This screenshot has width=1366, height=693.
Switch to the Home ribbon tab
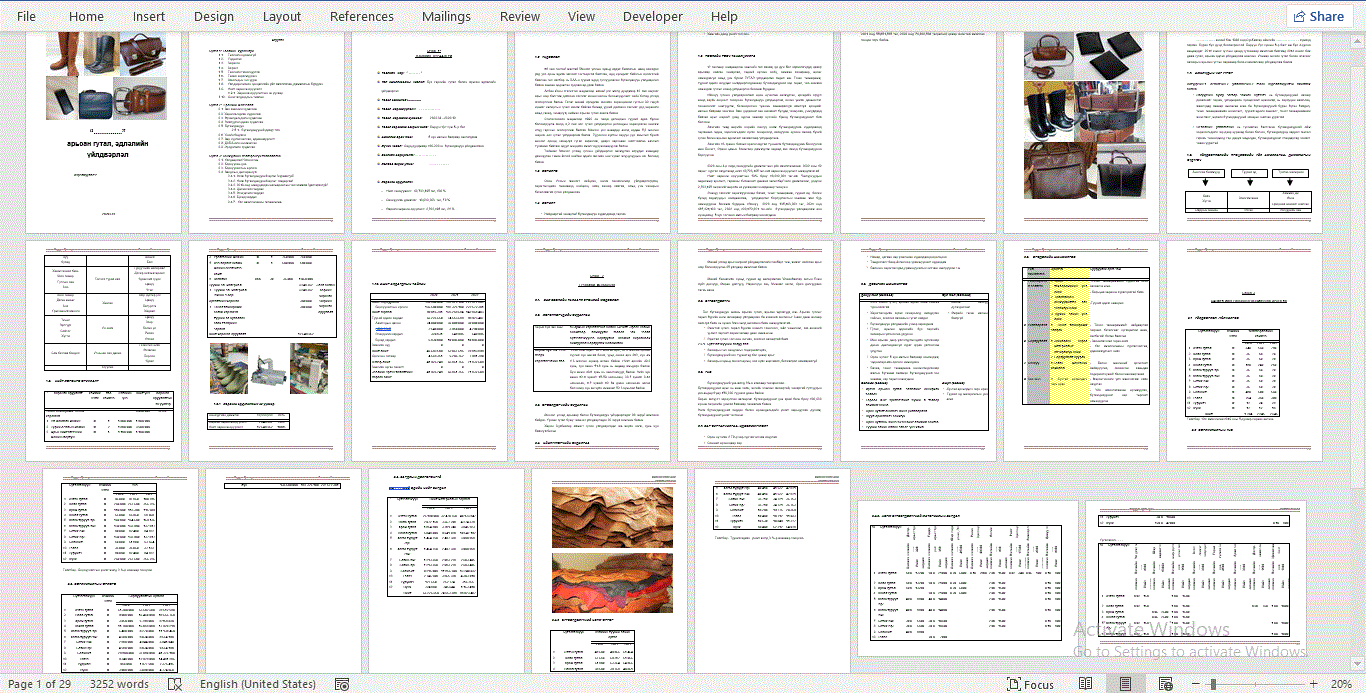[86, 16]
